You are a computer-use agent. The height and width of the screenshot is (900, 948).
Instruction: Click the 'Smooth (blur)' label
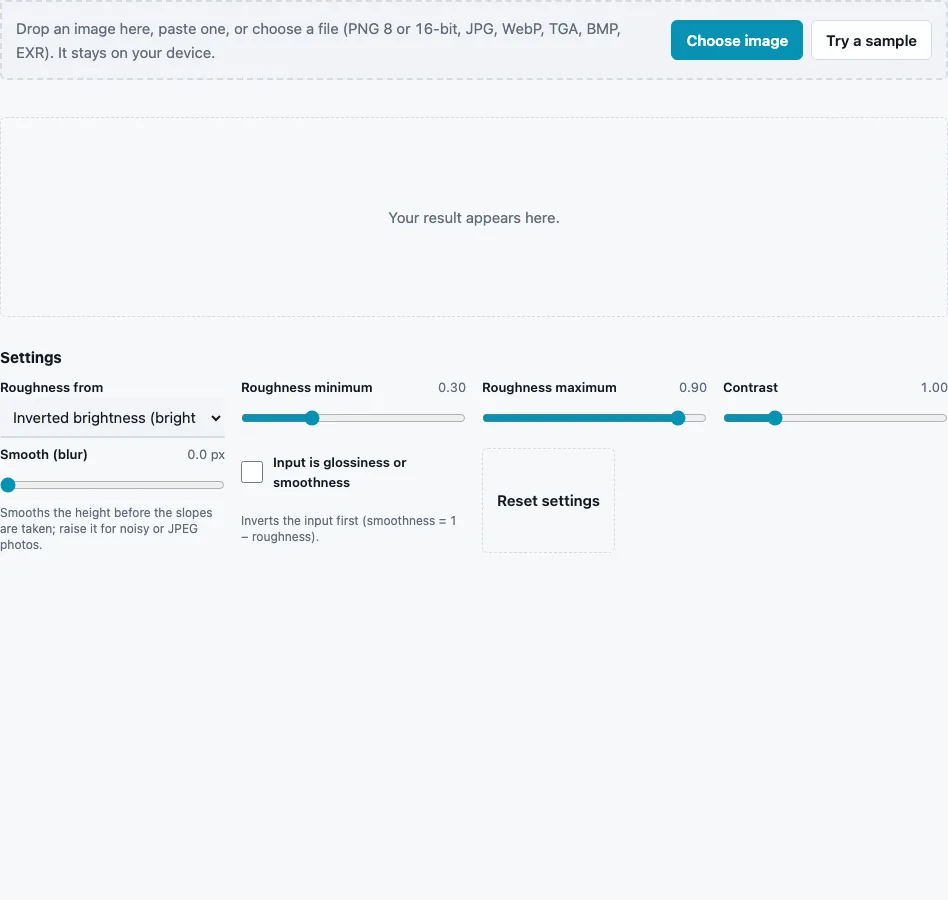(44, 455)
